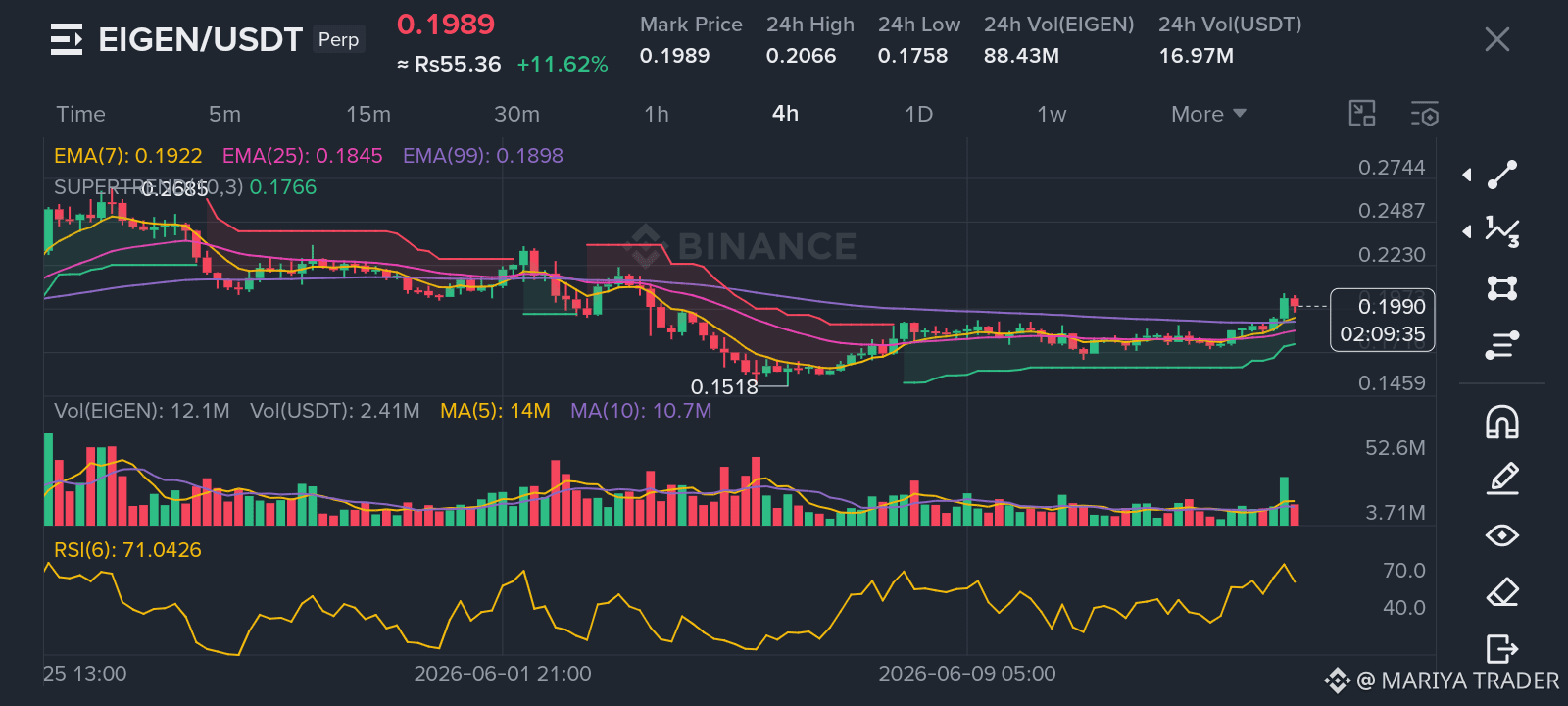Select the 1w timeframe
The height and width of the screenshot is (706, 1568).
coord(1052,114)
